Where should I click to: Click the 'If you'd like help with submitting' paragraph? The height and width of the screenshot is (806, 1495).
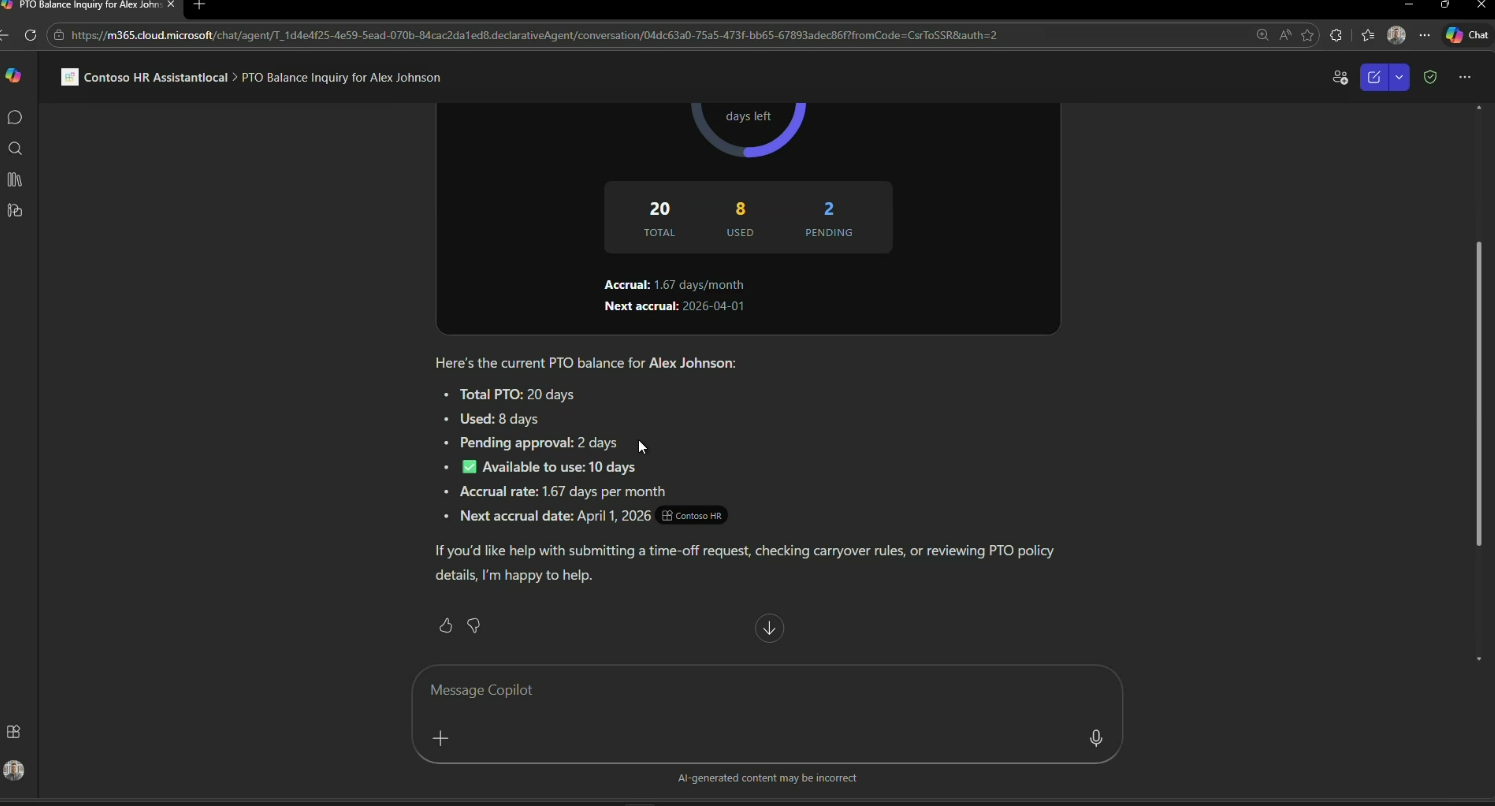tap(745, 563)
